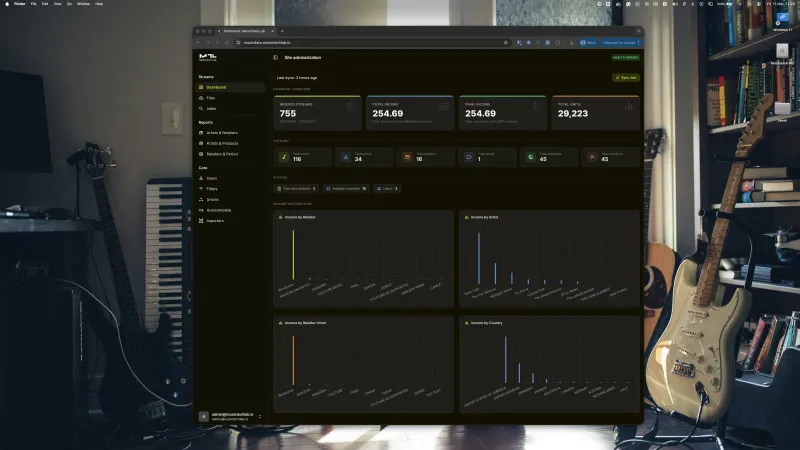The width and height of the screenshot is (800, 450).
Task: Open Files in the sidebar
Action: tap(231, 98)
